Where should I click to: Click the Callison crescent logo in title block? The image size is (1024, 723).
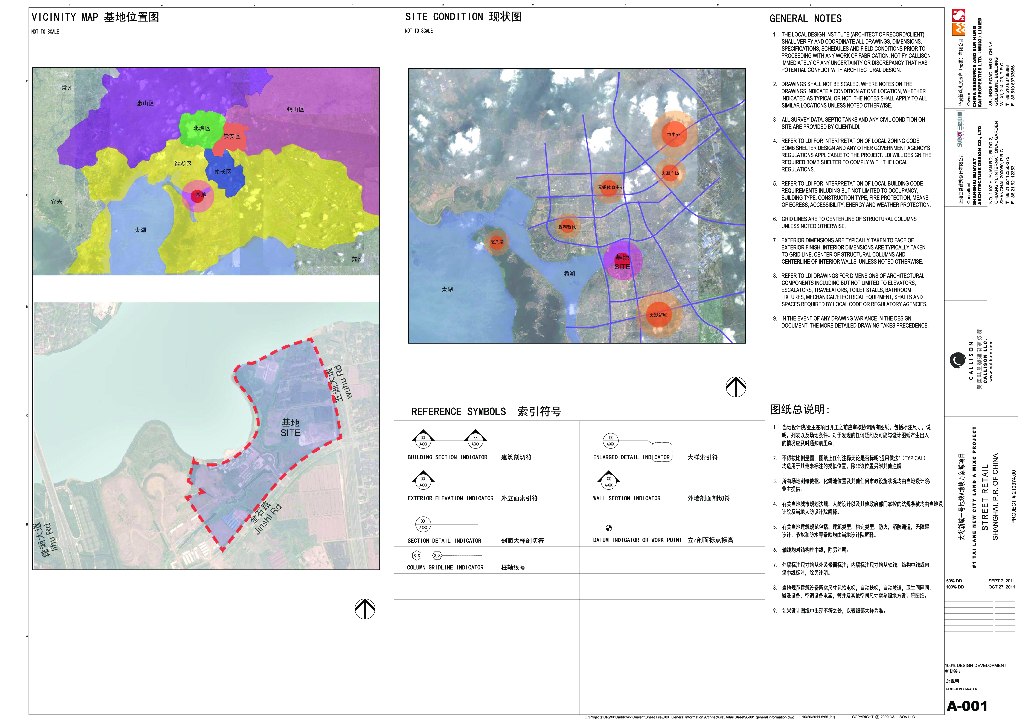pyautogui.click(x=956, y=358)
